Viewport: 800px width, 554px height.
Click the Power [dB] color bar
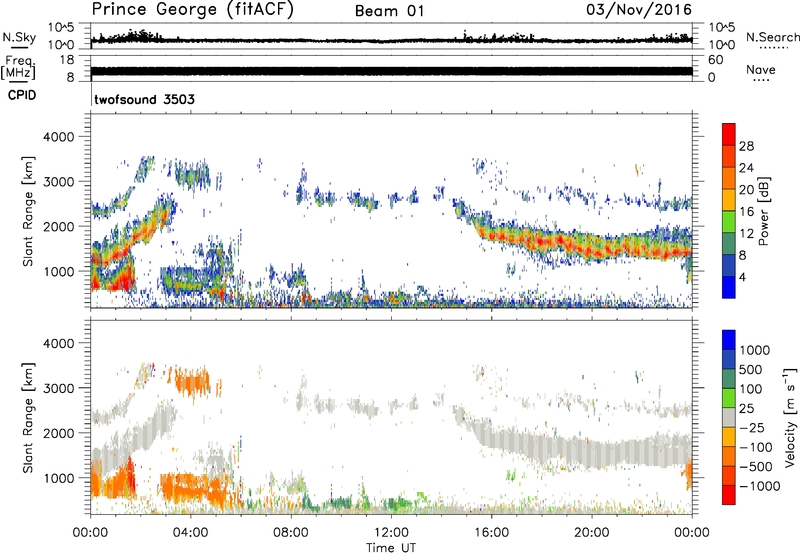[729, 211]
